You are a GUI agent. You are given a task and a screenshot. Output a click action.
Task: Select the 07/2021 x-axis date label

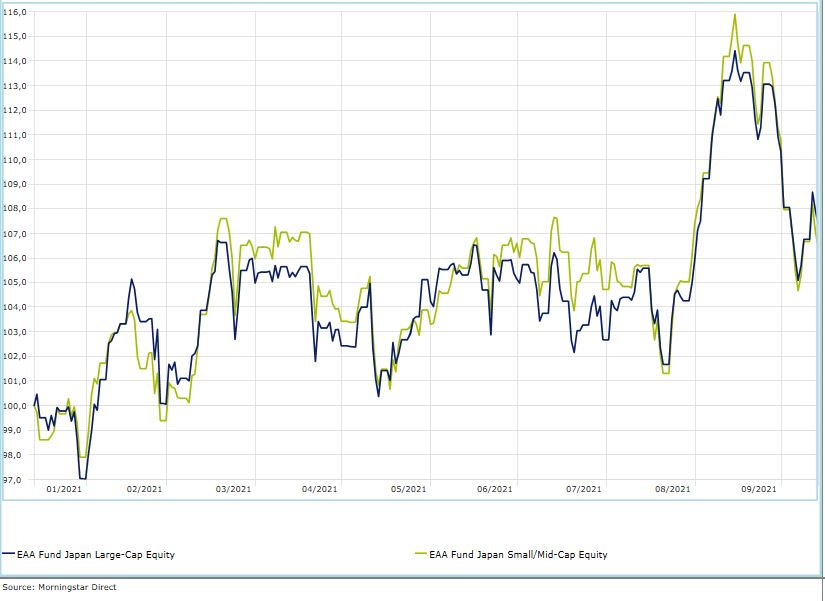[x=583, y=489]
